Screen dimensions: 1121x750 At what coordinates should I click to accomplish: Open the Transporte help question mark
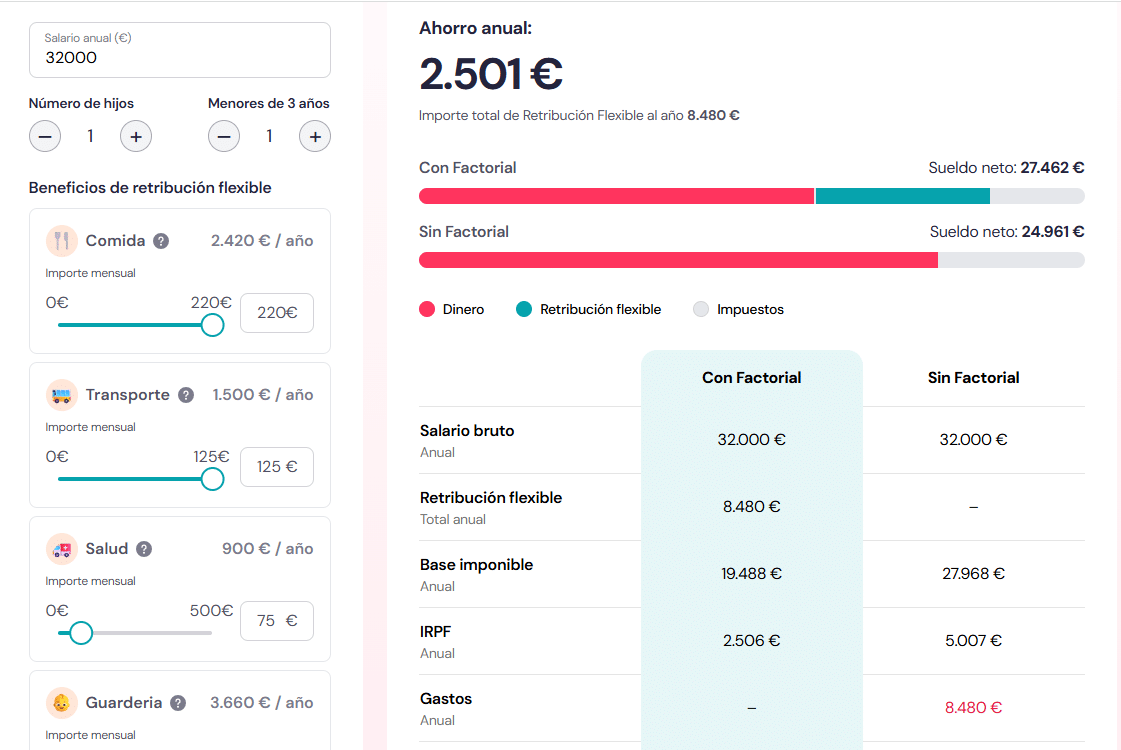186,395
